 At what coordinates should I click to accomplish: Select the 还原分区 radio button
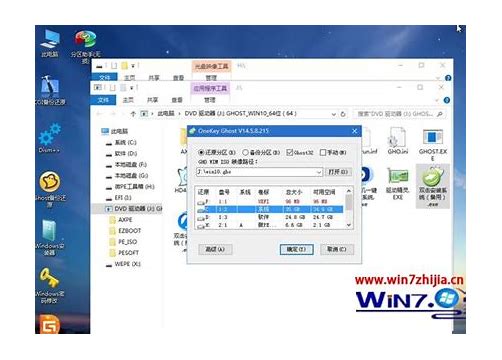[x=201, y=152]
